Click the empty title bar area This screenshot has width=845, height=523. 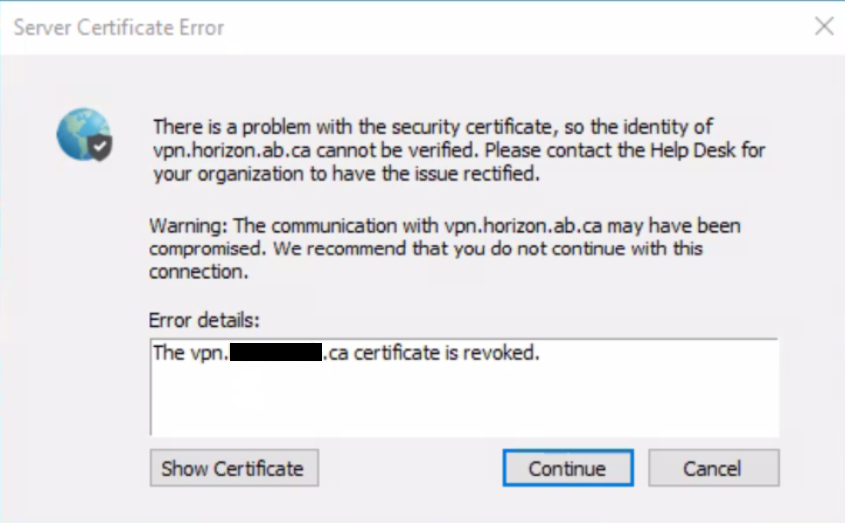click(x=500, y=27)
